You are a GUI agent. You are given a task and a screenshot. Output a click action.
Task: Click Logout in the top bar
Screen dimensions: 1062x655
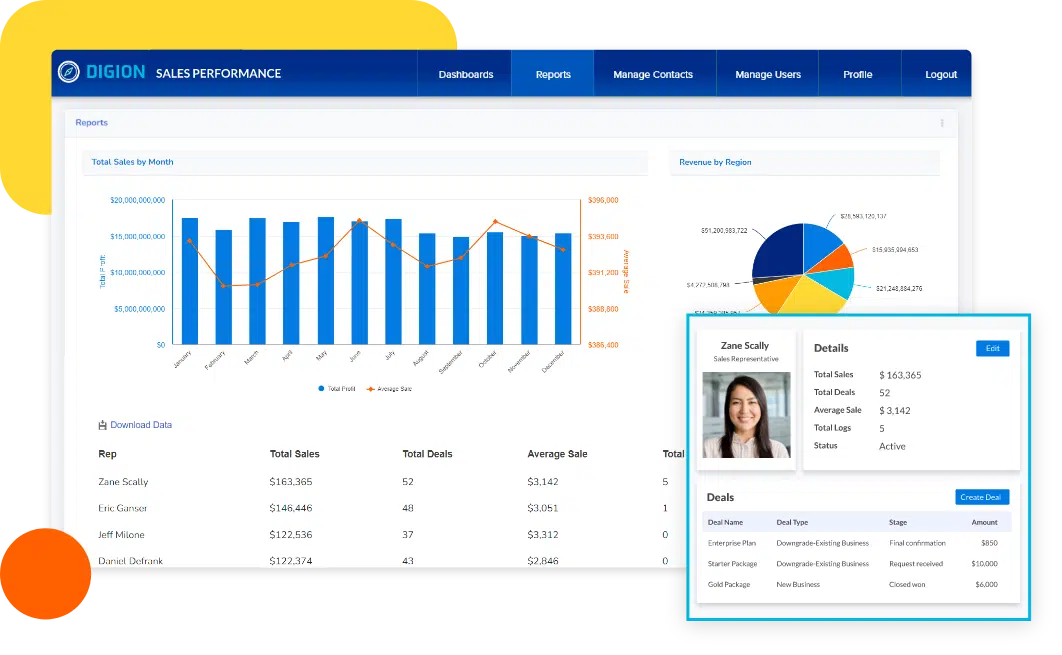point(941,75)
